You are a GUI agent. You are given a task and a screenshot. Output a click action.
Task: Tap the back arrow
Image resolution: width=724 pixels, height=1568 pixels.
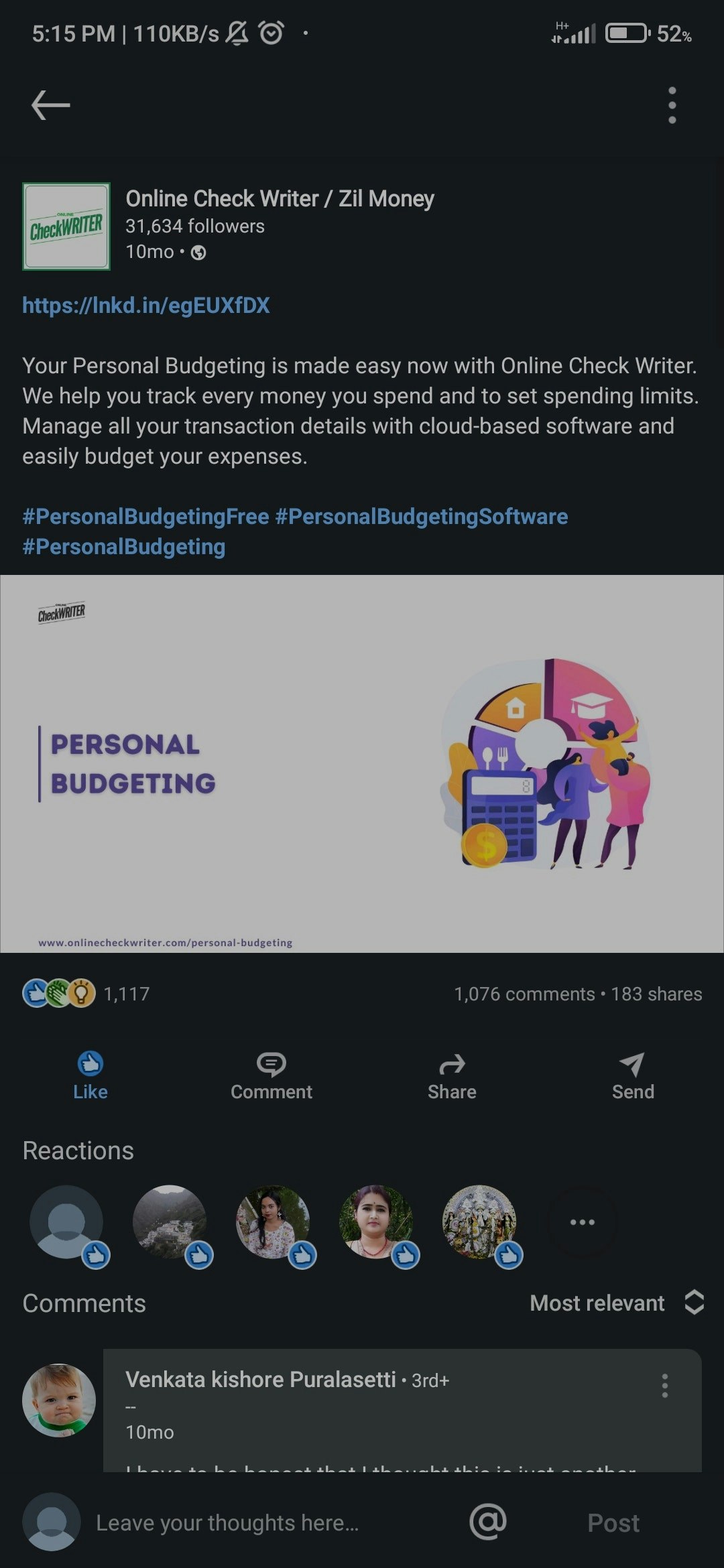51,105
